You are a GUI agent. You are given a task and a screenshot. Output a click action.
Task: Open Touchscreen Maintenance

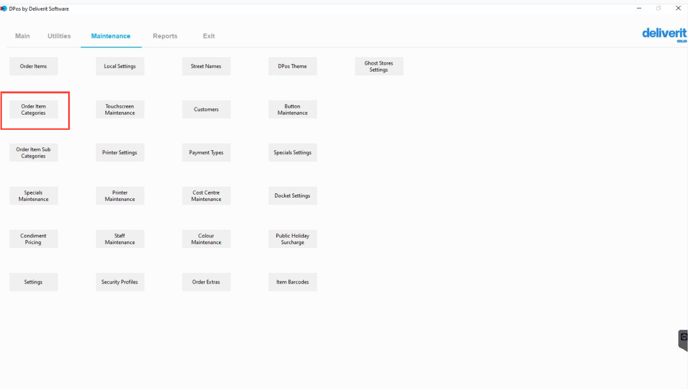pyautogui.click(x=120, y=110)
